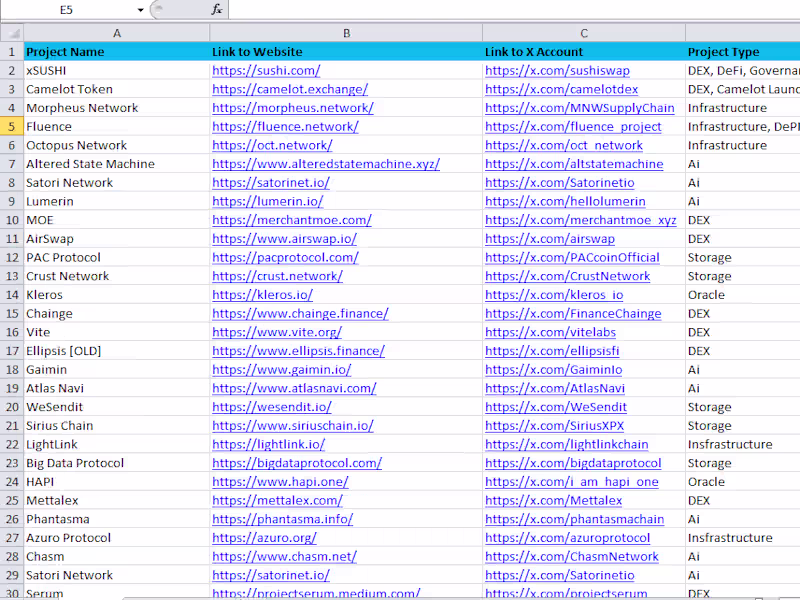This screenshot has width=800, height=600.
Task: Open the https://www.gaimin.io/ link
Action: point(282,370)
